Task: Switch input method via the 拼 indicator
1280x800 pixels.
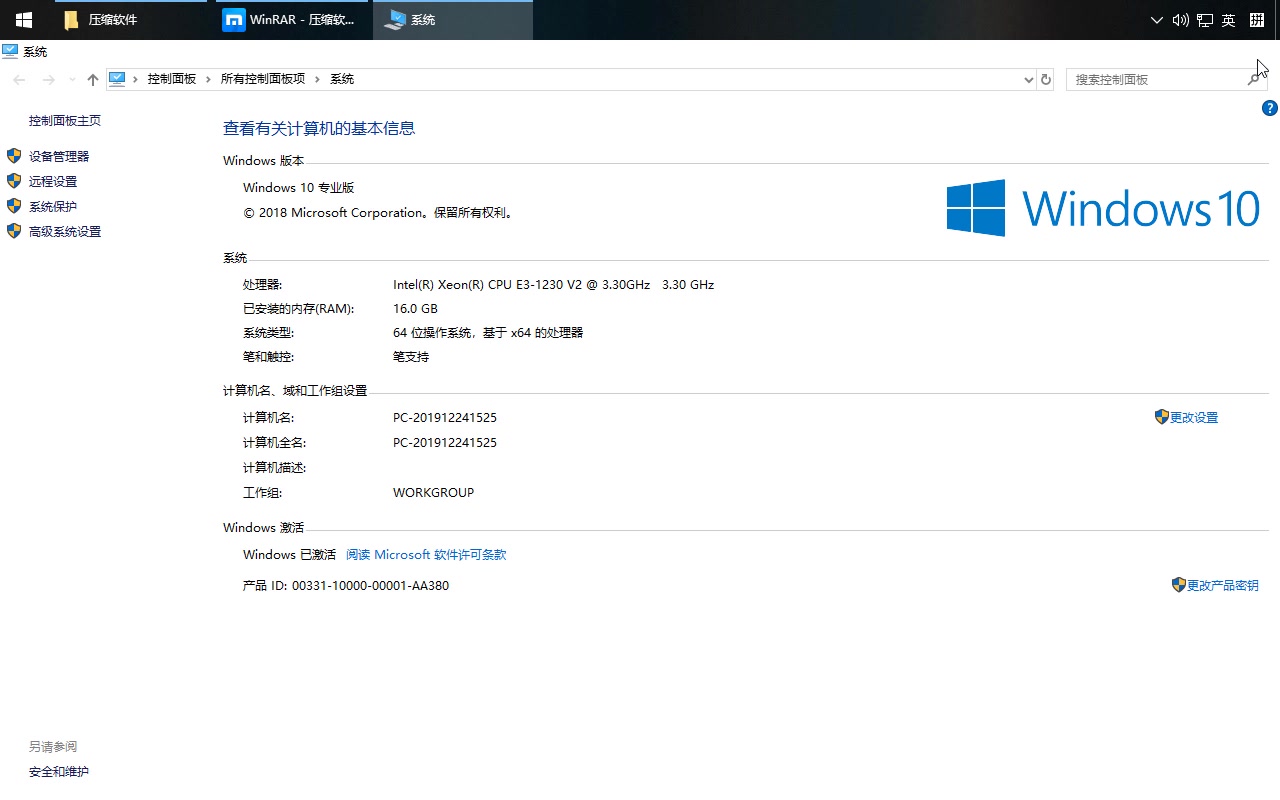Action: pos(1256,20)
